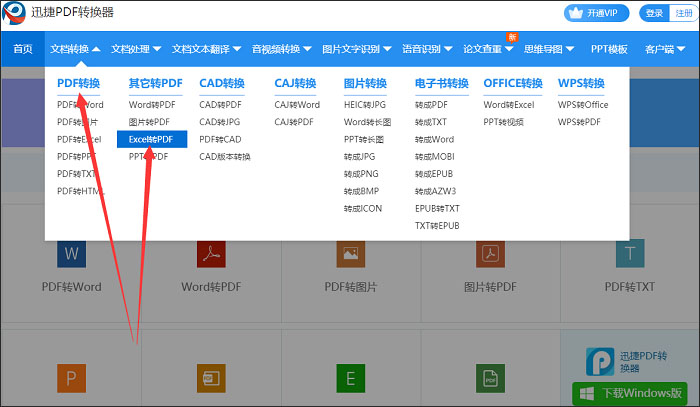
Task: Choose HEIC转JPG
Action: 365,105
